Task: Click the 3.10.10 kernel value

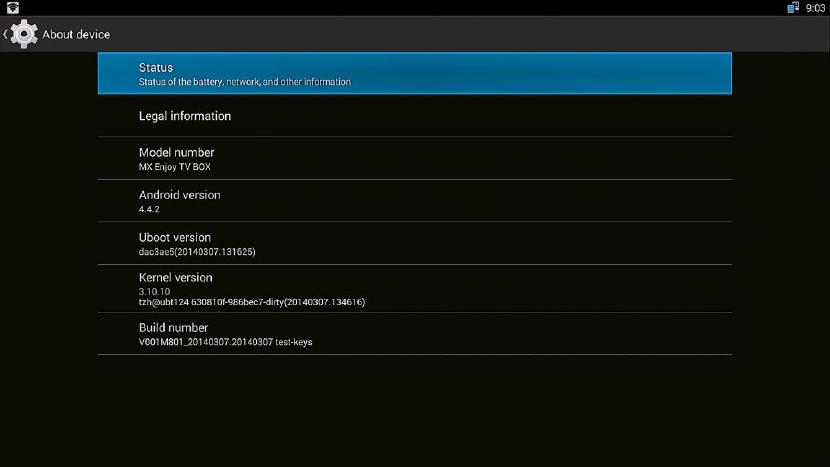Action: [x=154, y=291]
